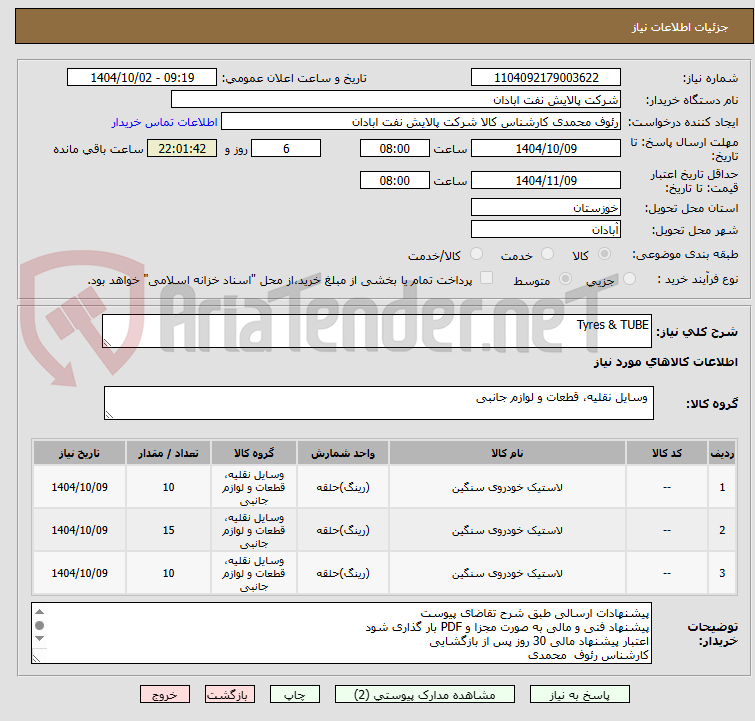Click لاستیک خودروی سنگین in row 3

coord(507,573)
